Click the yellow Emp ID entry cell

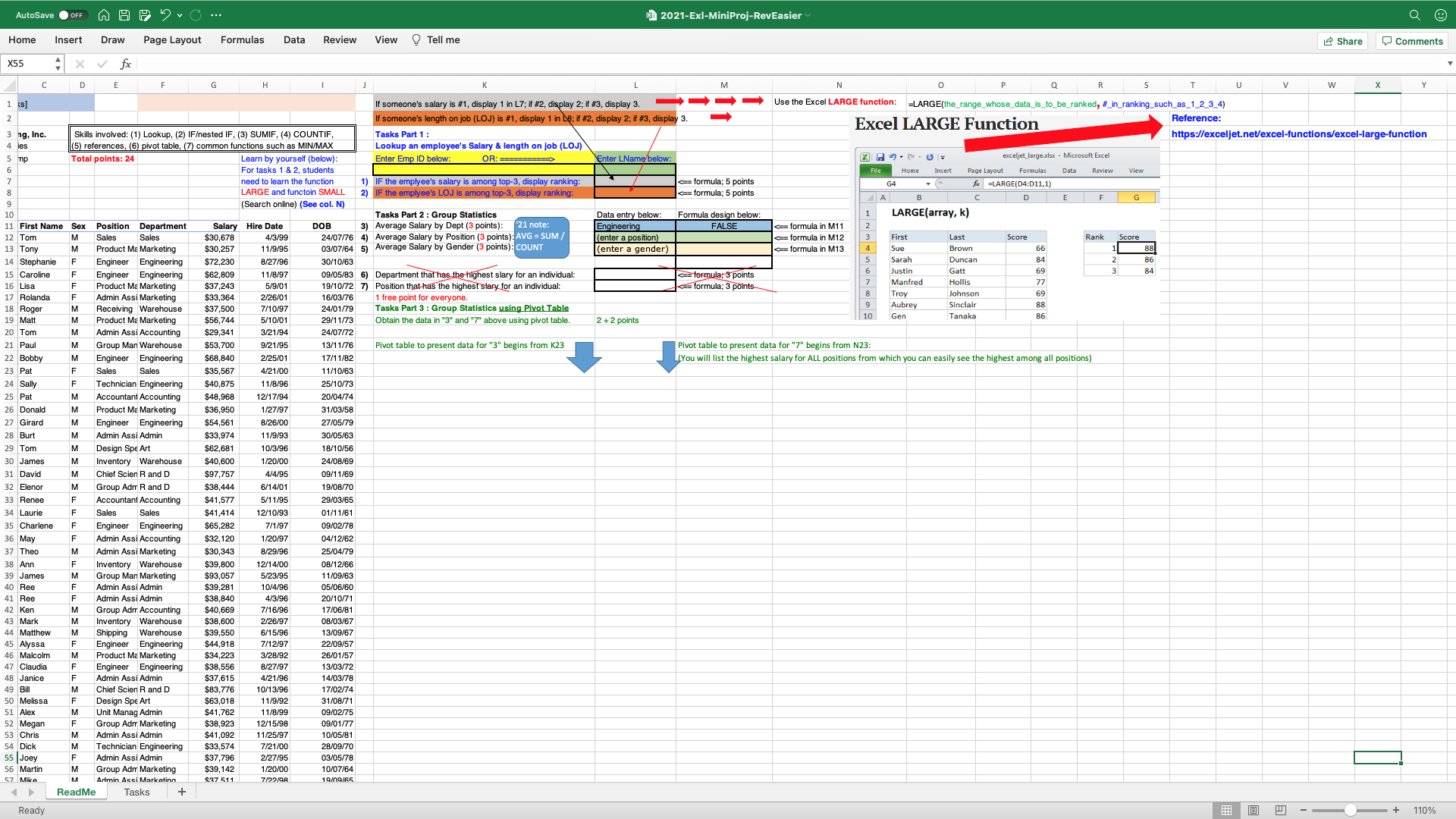pyautogui.click(x=484, y=170)
